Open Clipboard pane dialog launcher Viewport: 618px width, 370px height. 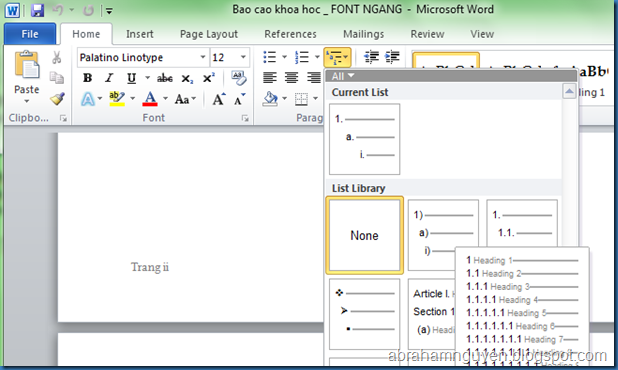click(63, 118)
